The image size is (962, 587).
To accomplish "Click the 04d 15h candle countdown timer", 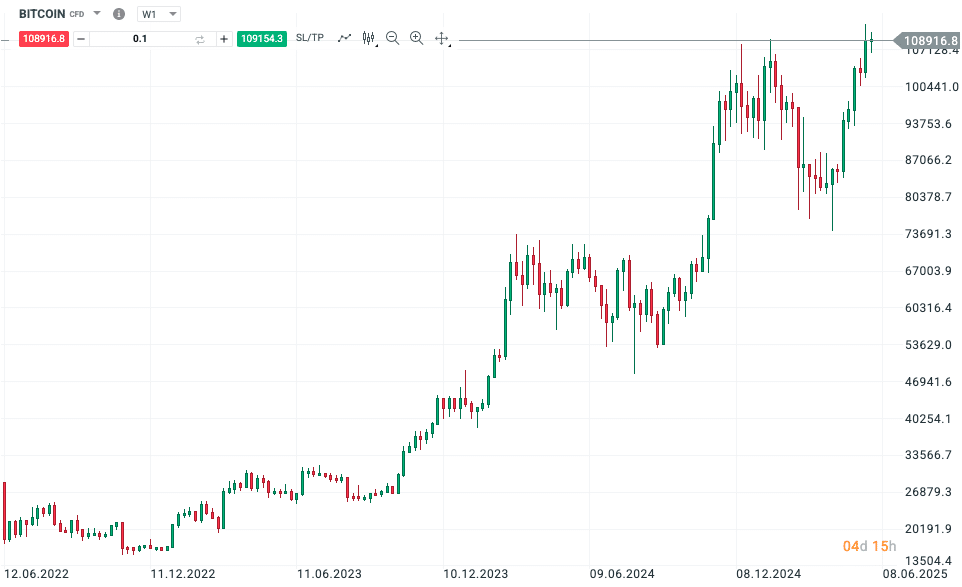I will click(869, 546).
